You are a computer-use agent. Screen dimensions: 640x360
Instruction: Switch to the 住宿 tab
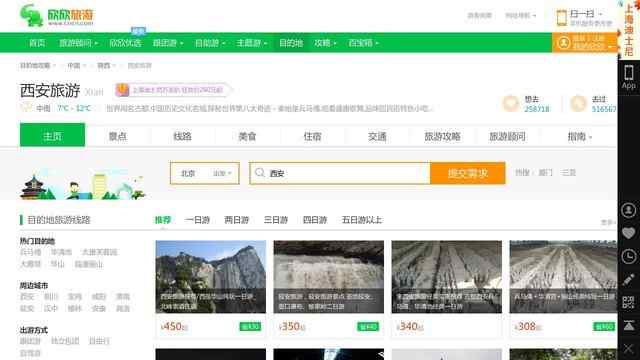coord(312,136)
